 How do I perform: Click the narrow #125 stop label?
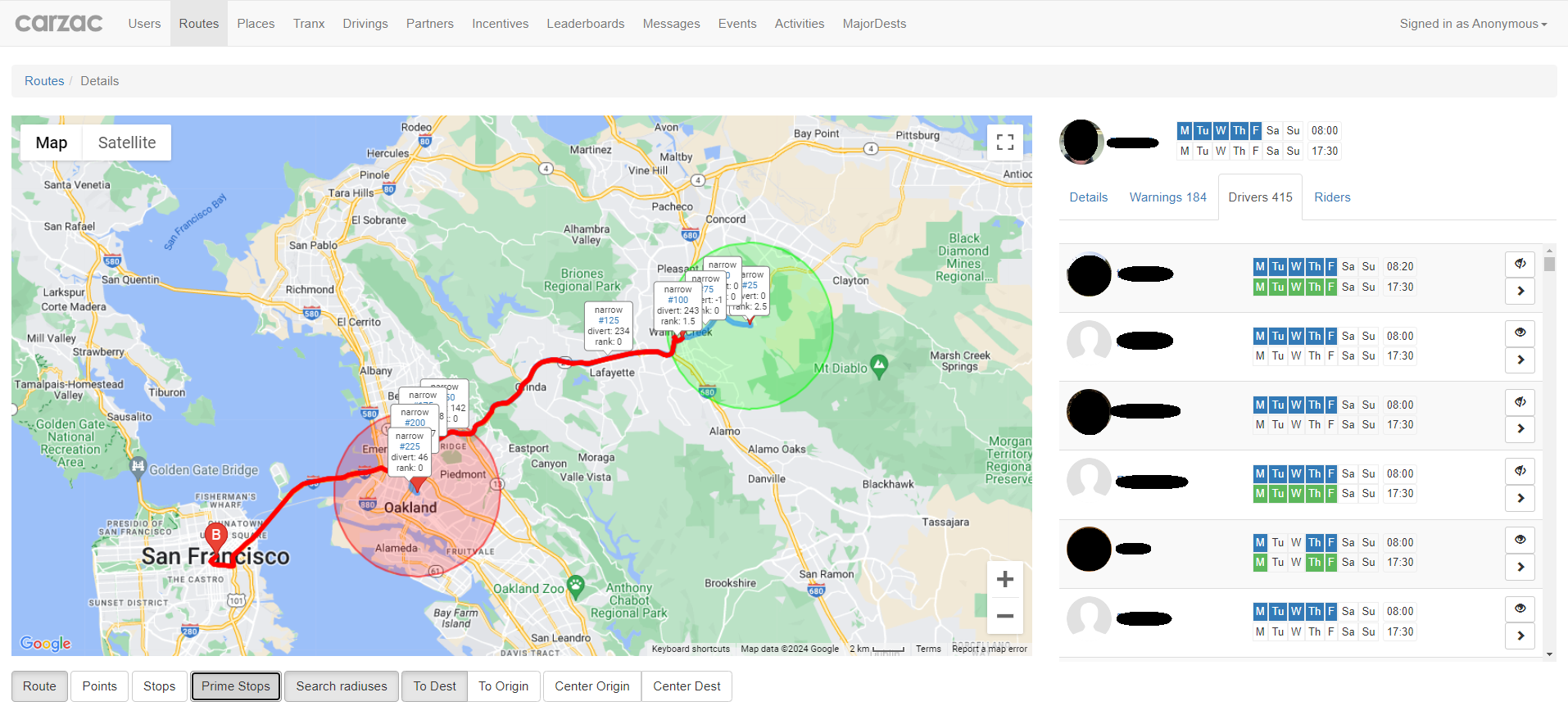point(608,325)
